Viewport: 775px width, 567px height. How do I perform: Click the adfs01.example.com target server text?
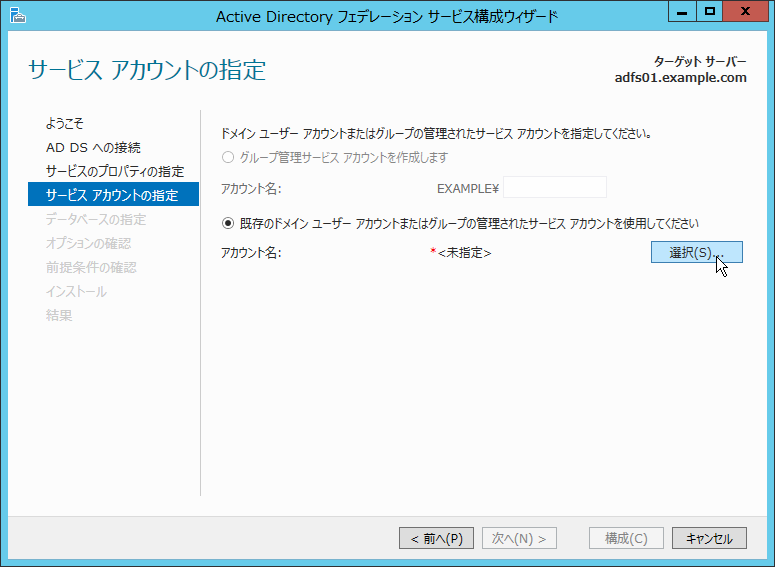pos(681,78)
